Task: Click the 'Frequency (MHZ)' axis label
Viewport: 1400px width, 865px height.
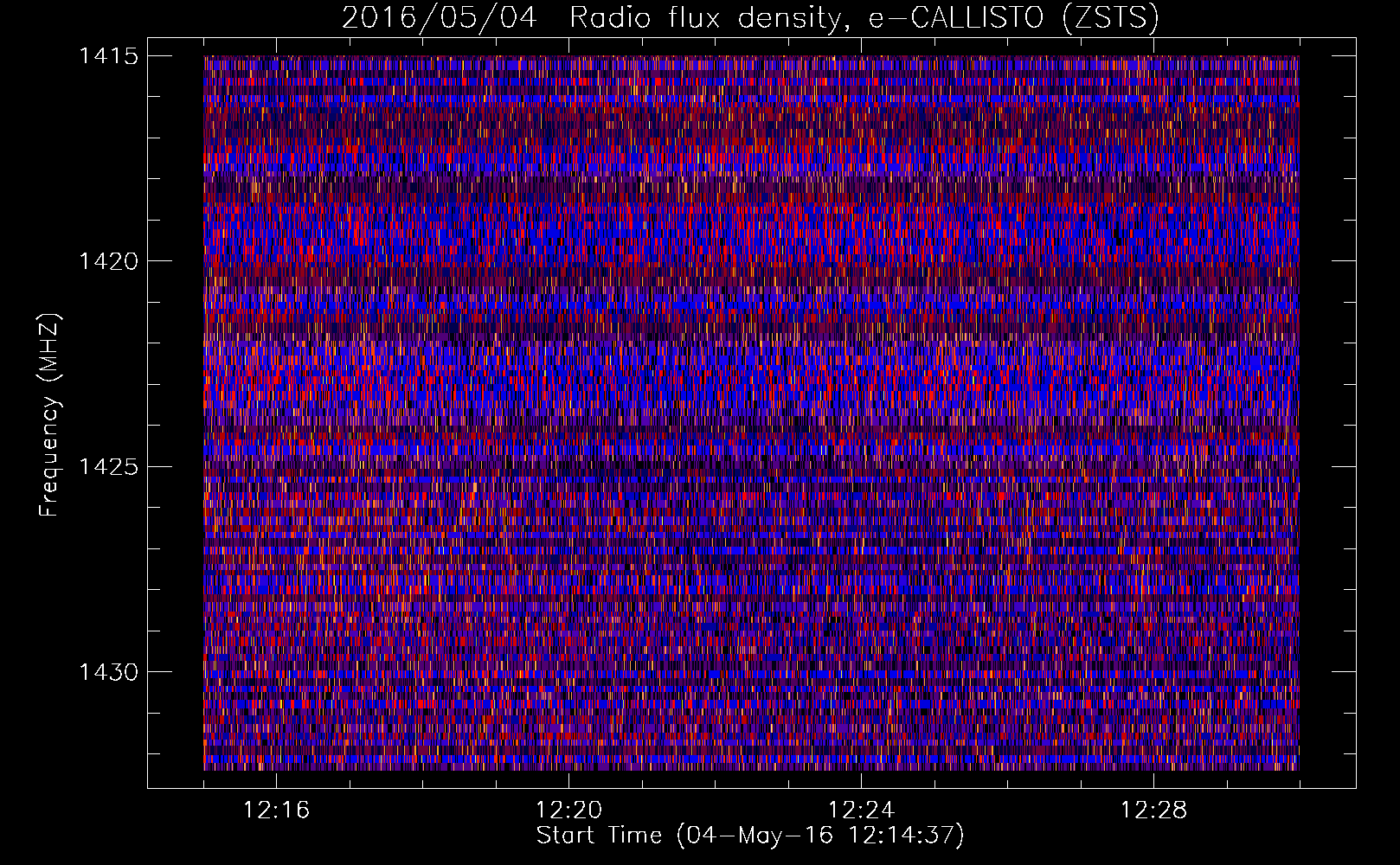Action: (x=50, y=415)
